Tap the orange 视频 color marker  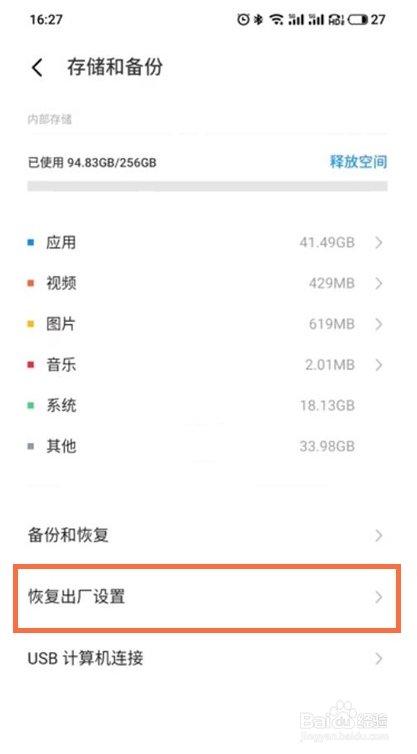(31, 283)
